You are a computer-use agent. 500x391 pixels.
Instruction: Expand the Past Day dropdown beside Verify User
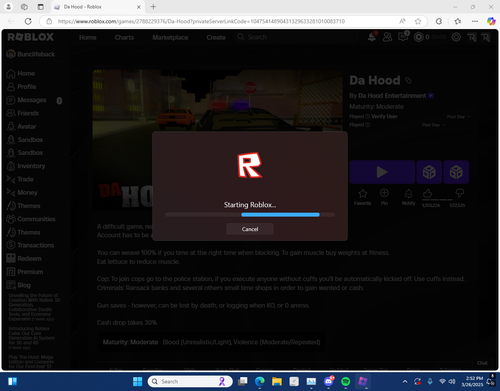point(459,117)
